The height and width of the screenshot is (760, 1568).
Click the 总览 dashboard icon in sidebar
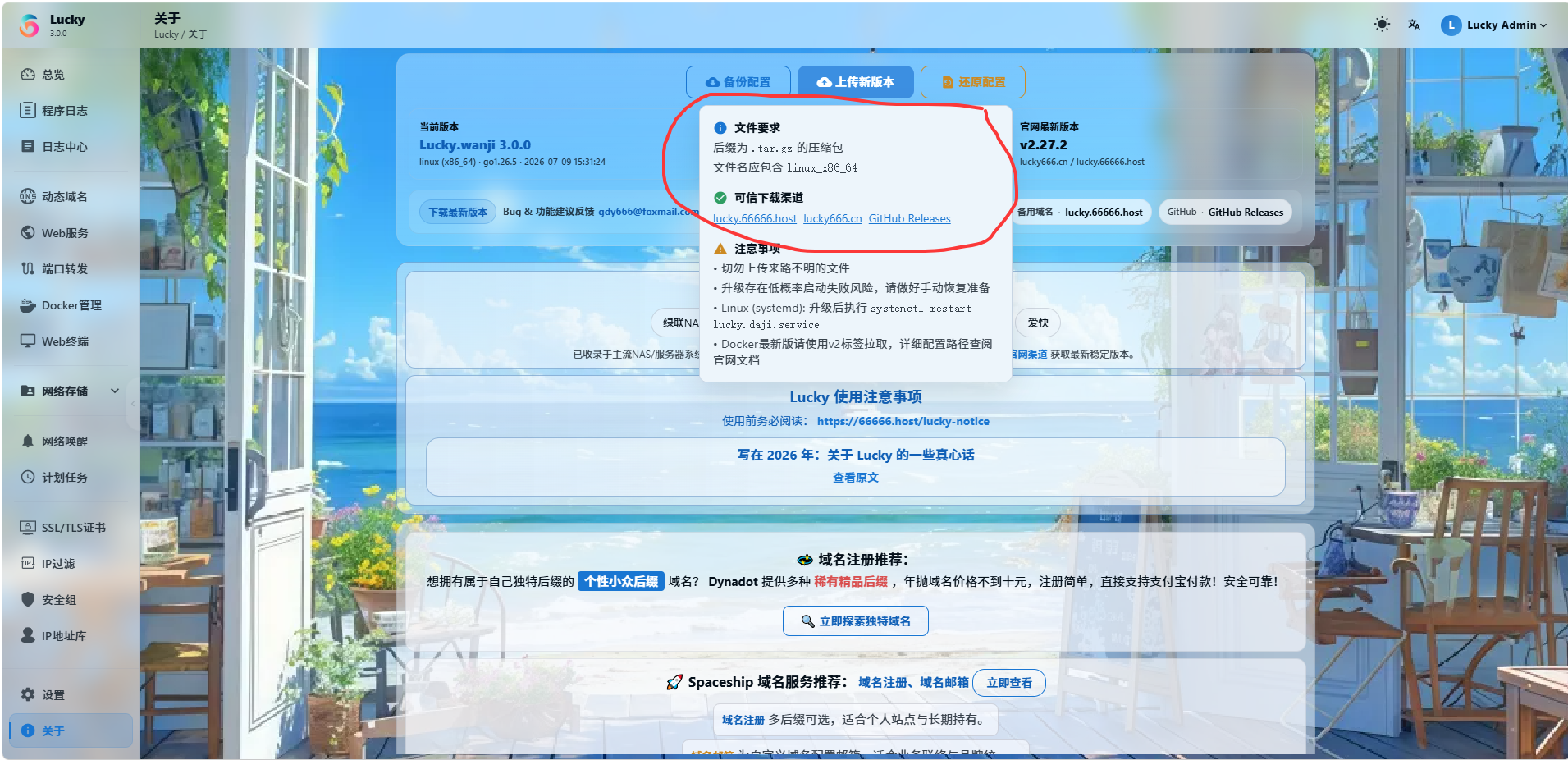[28, 75]
